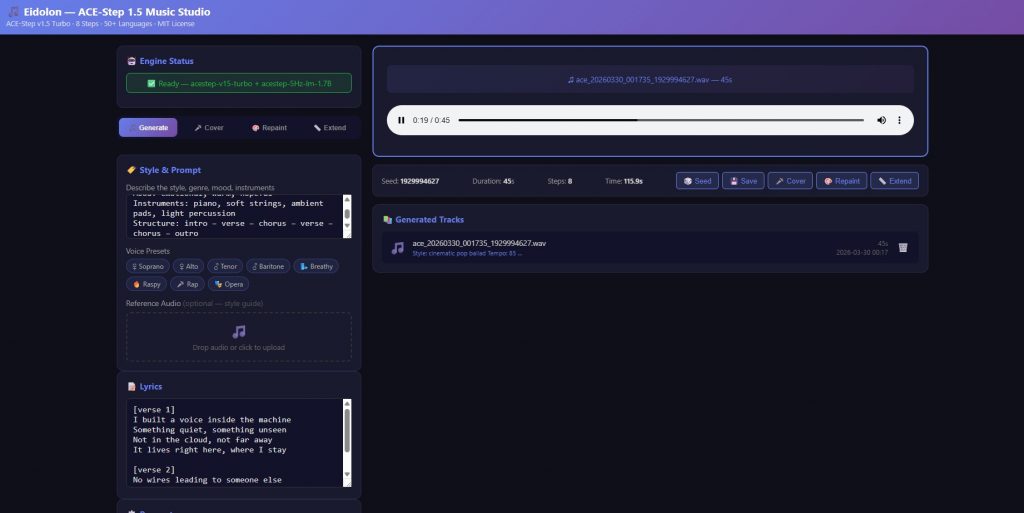Screen dimensions: 1024x513
Task: Click the reference audio upload drop zone
Action: pos(239,337)
